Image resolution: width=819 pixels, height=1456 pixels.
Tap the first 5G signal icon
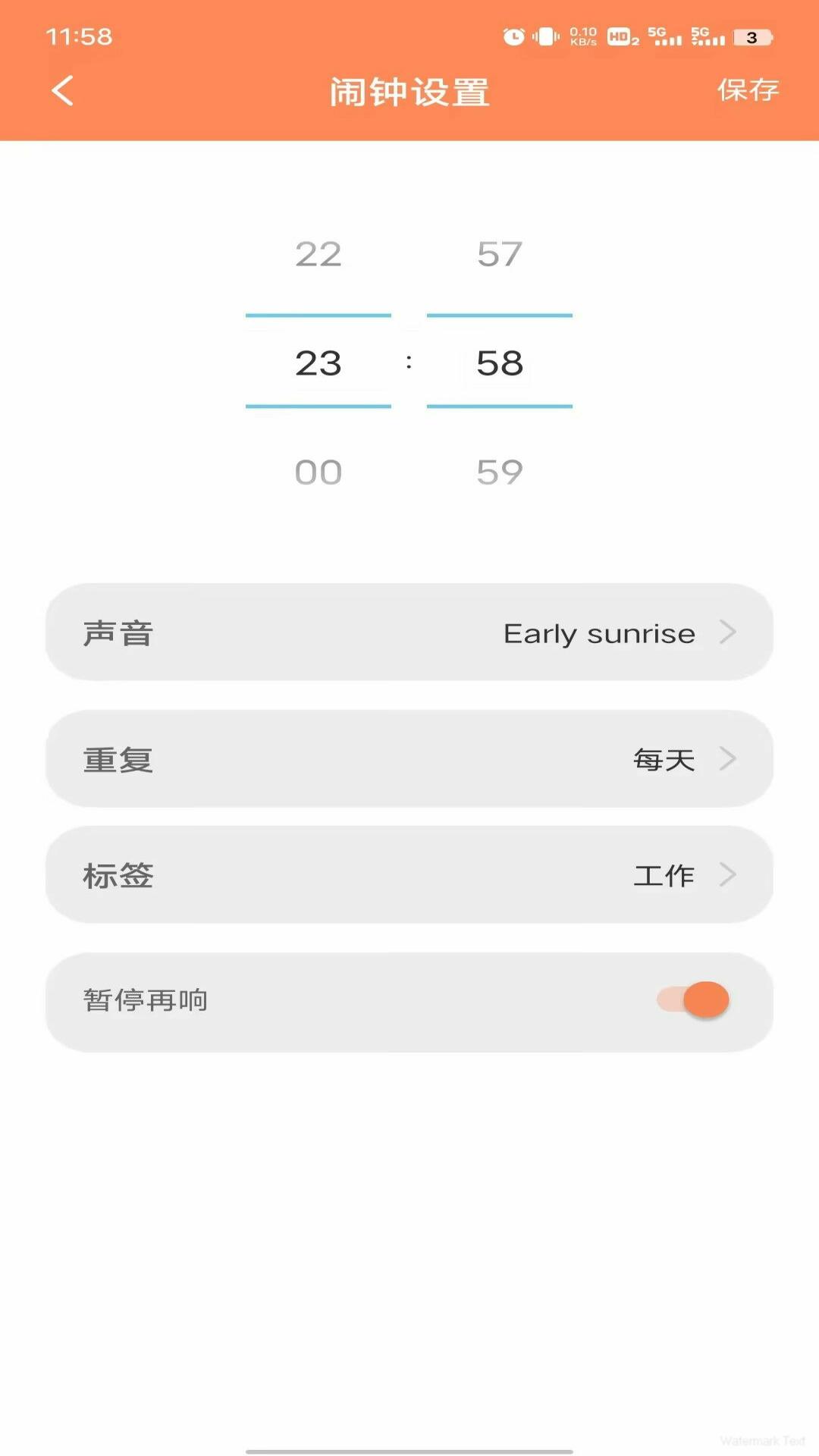(664, 36)
